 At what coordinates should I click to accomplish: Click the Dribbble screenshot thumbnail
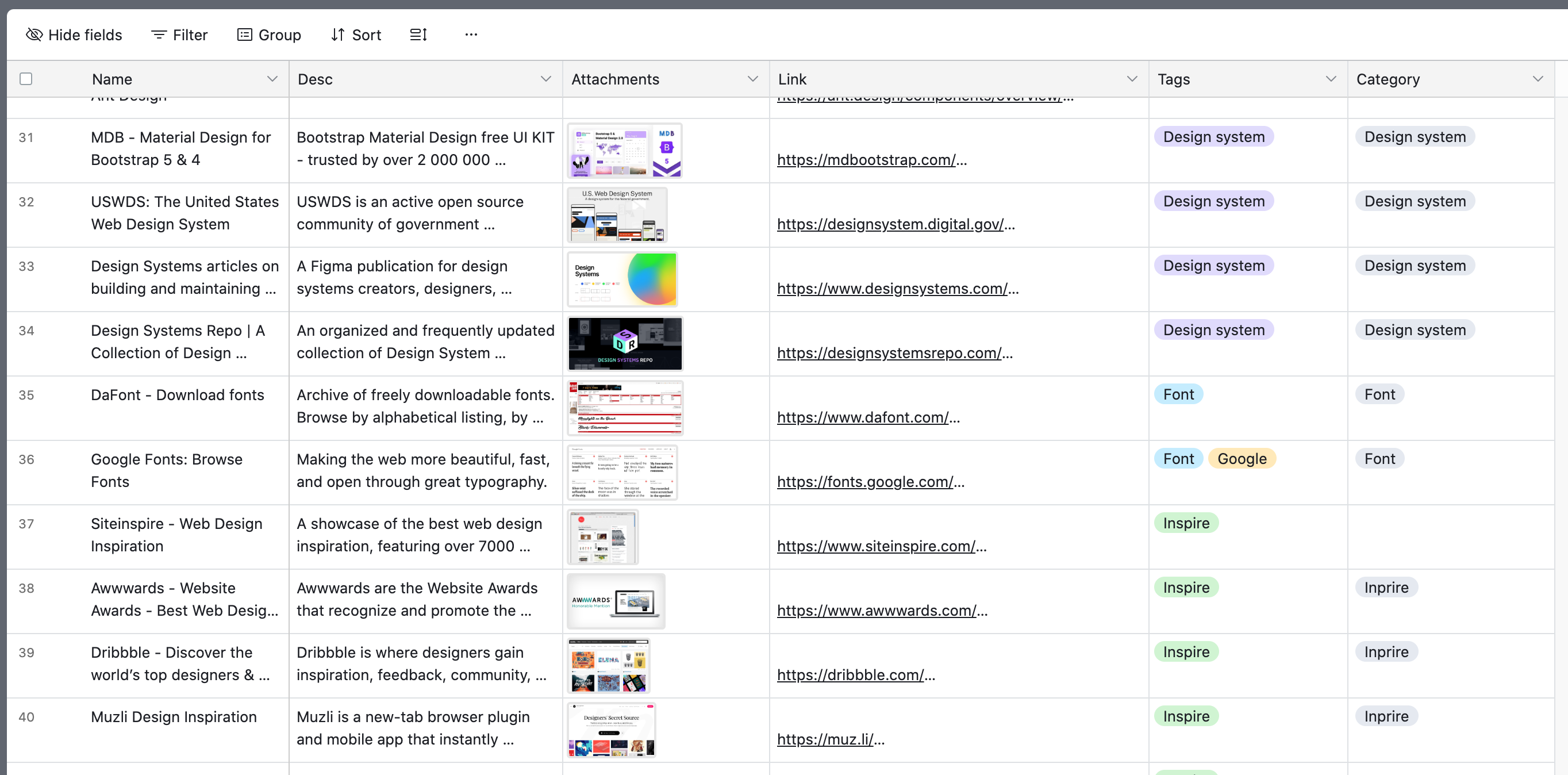pyautogui.click(x=608, y=665)
